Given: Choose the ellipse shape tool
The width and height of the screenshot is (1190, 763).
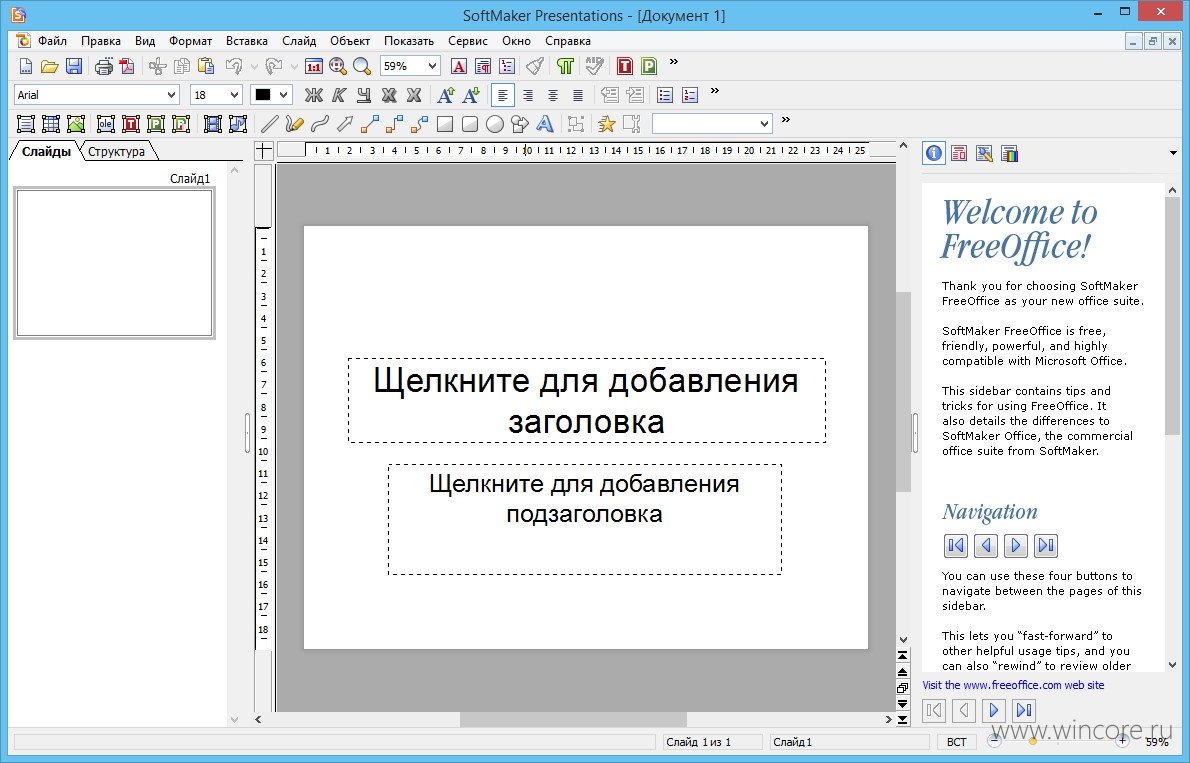Looking at the screenshot, I should 495,124.
